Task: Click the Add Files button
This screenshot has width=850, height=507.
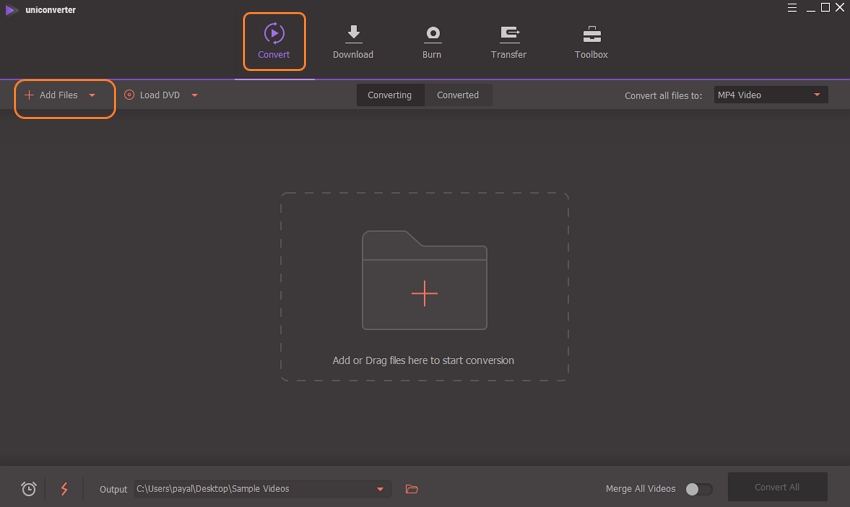Action: point(52,95)
